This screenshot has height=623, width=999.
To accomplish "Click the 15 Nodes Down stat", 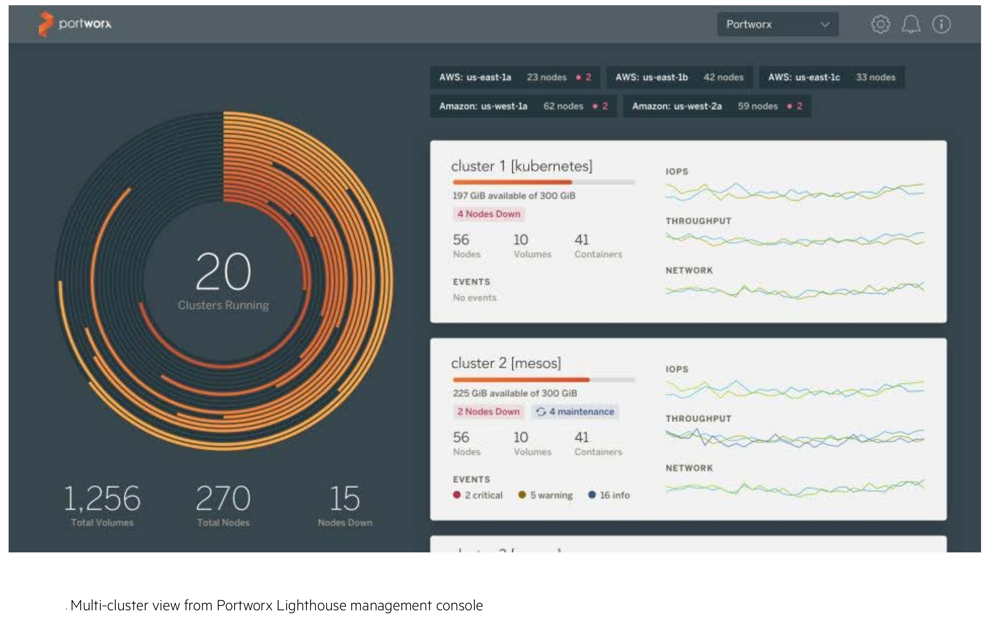I will tap(345, 506).
